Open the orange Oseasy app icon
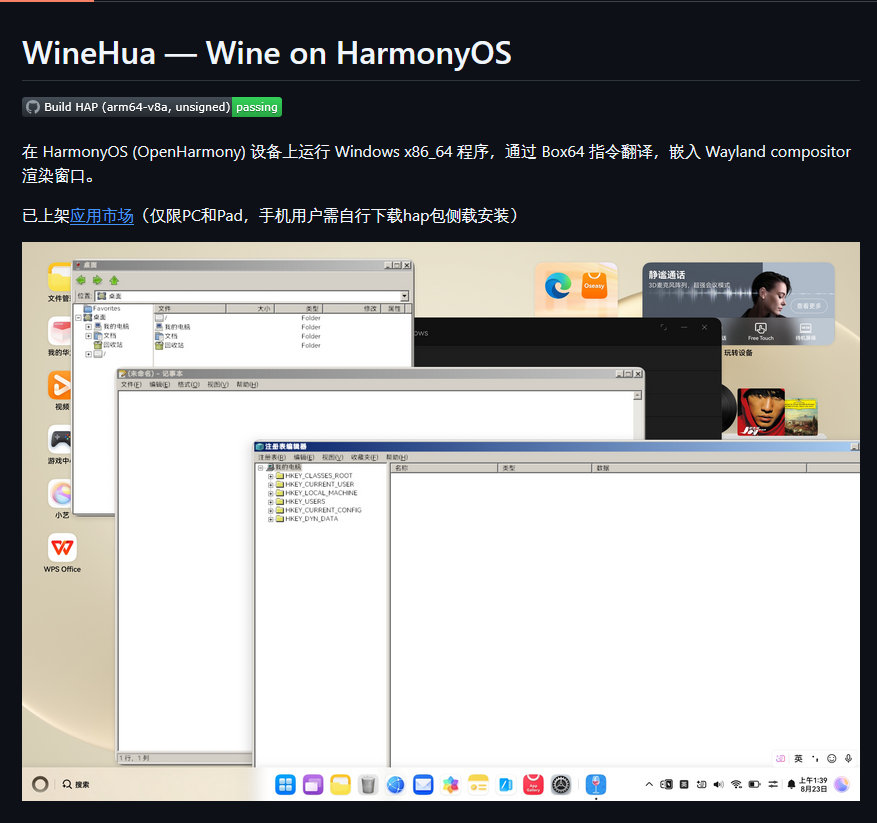877x823 pixels. click(594, 285)
